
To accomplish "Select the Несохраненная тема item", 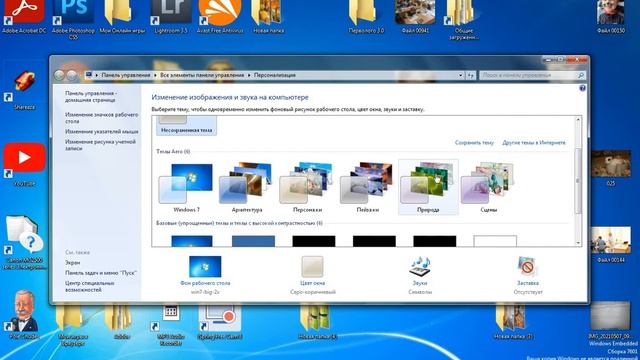I will click(x=187, y=126).
